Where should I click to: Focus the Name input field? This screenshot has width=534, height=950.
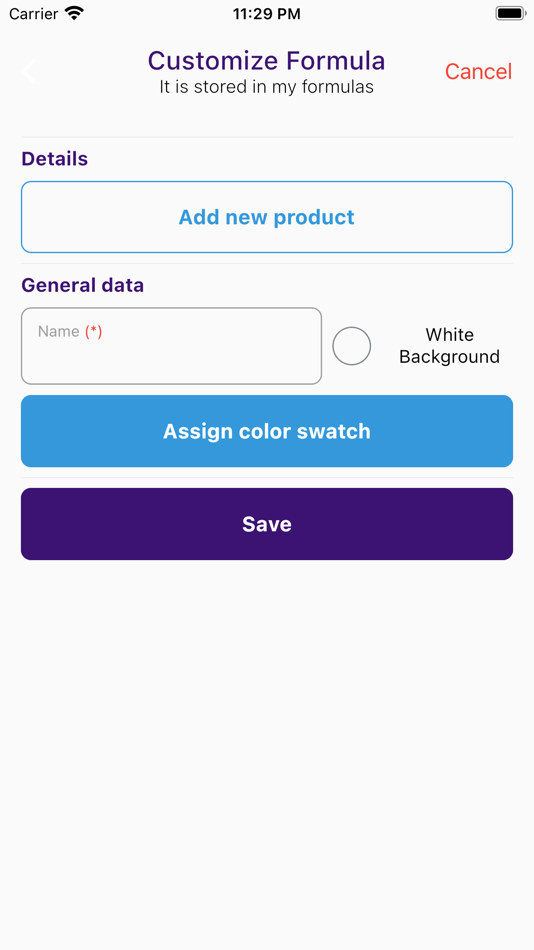pos(172,346)
